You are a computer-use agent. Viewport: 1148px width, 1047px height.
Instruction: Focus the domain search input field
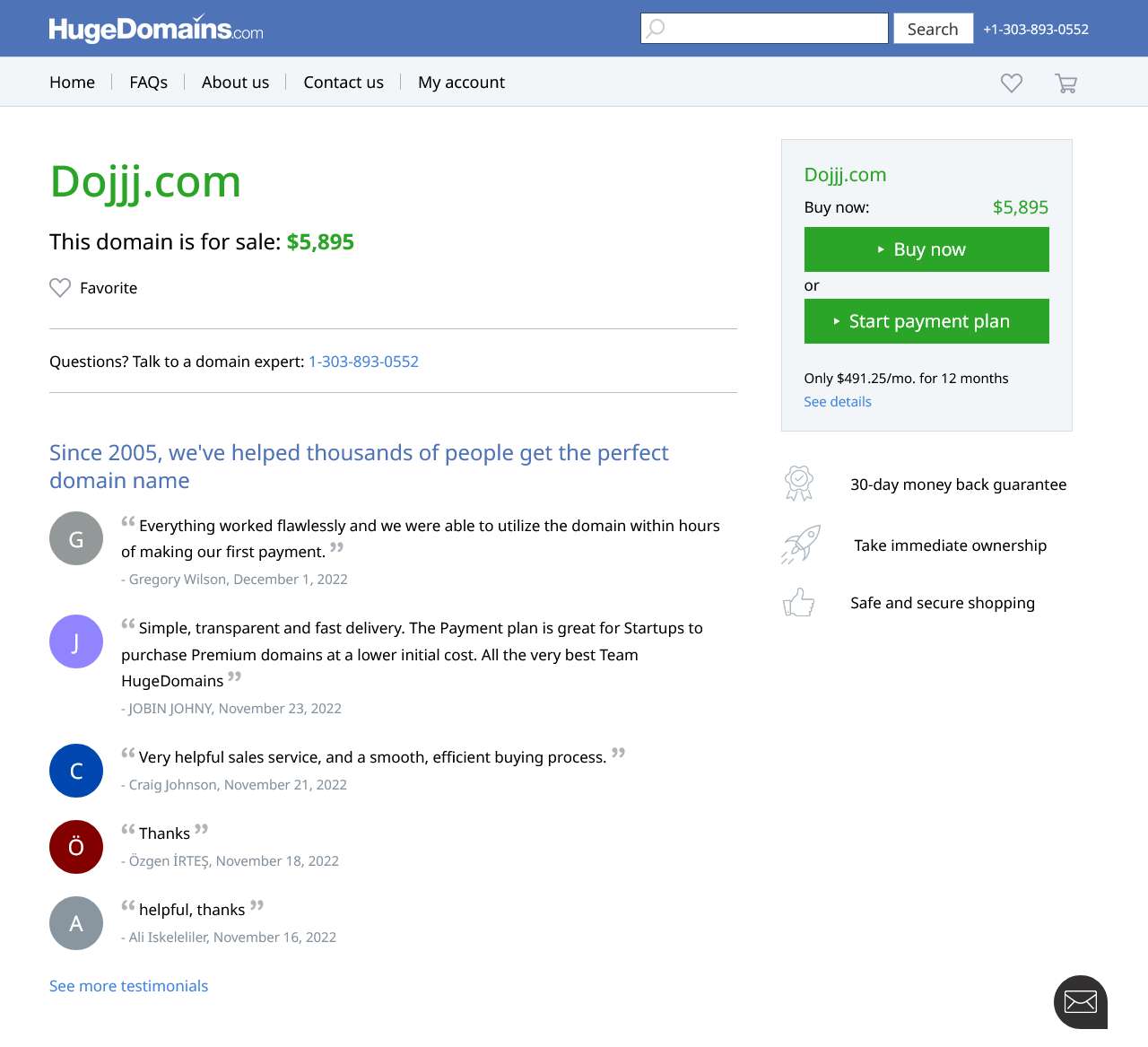764,28
